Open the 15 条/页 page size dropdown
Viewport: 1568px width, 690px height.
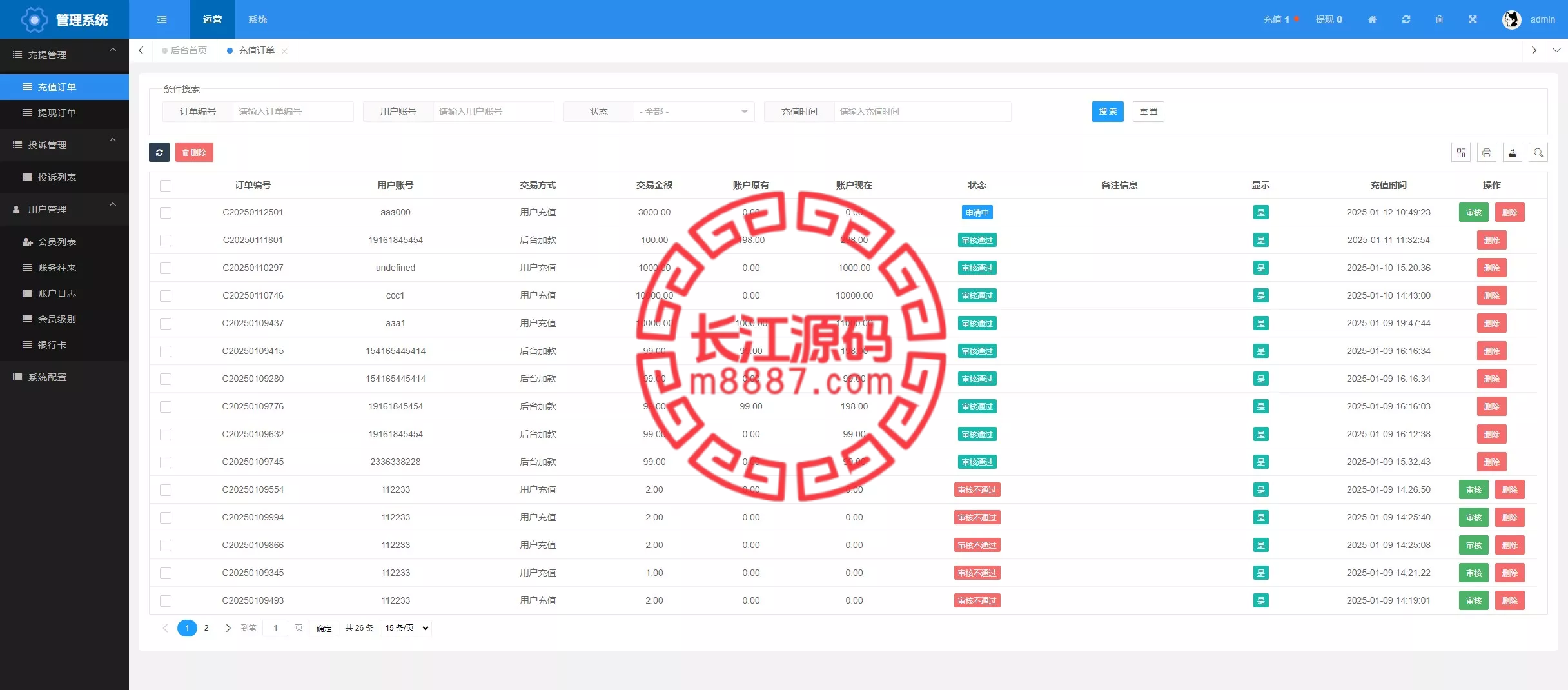tap(406, 628)
